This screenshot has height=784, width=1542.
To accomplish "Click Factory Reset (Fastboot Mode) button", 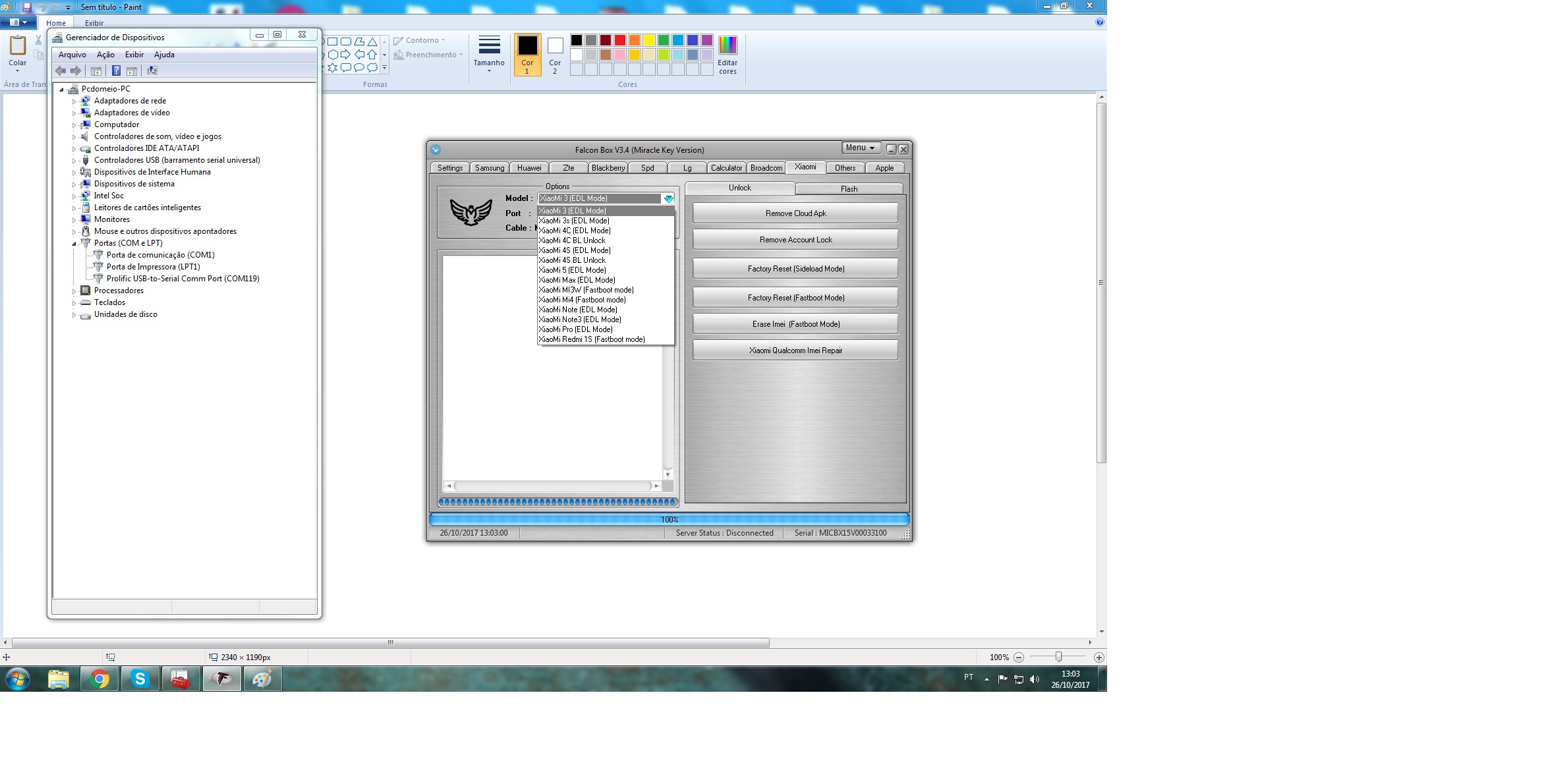I will [795, 298].
